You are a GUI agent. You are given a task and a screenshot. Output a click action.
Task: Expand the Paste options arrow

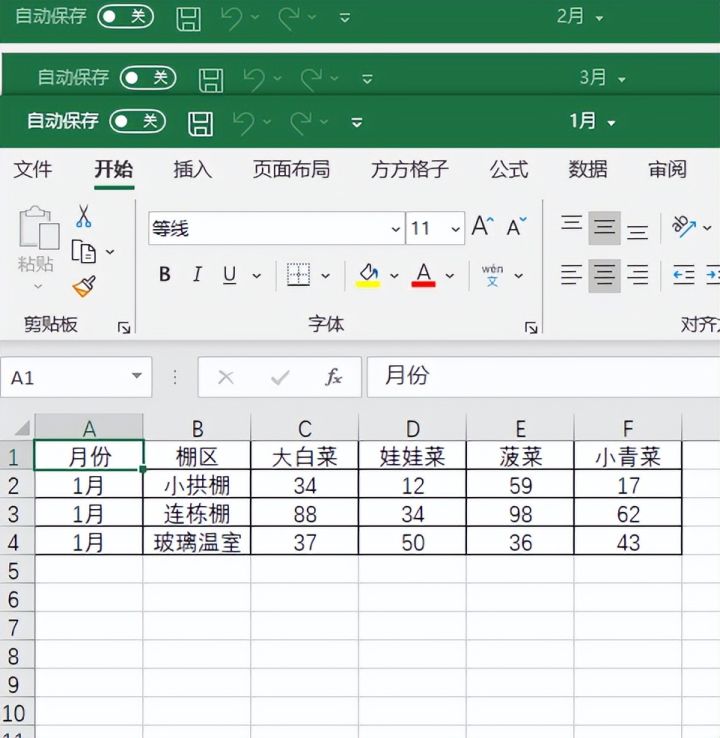(x=39, y=286)
